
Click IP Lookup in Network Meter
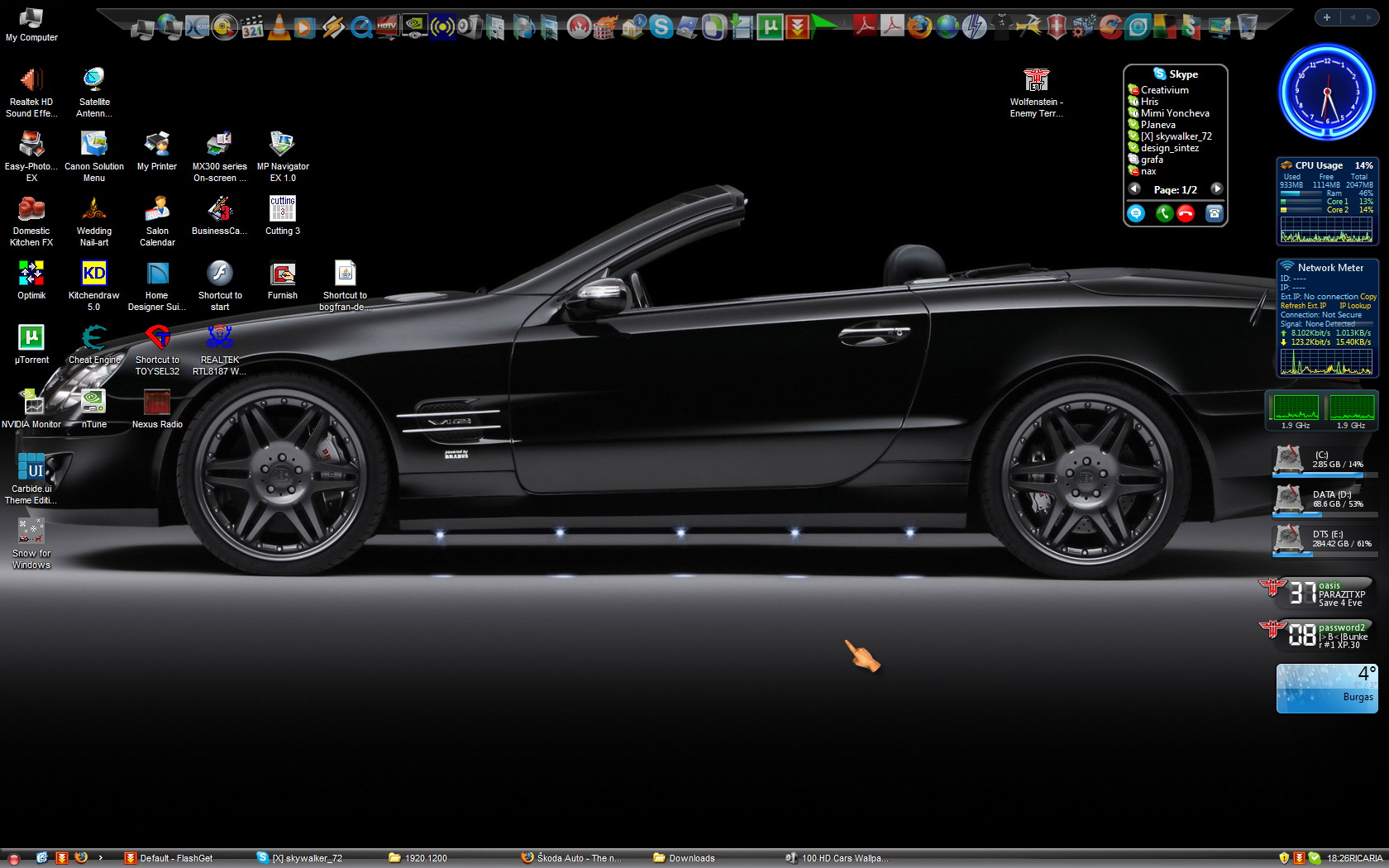coord(1355,306)
